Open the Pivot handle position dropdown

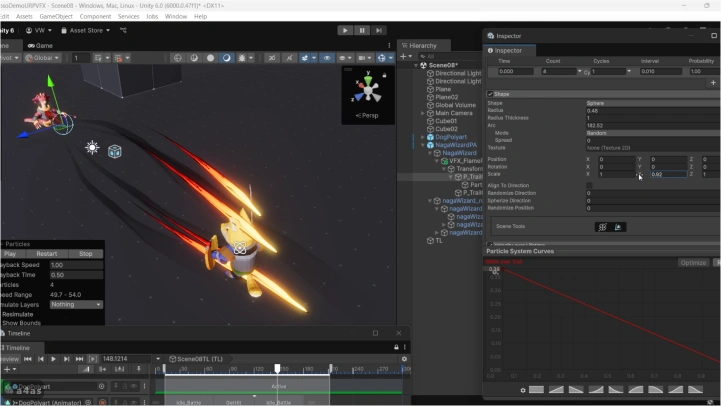pyautogui.click(x=10, y=58)
